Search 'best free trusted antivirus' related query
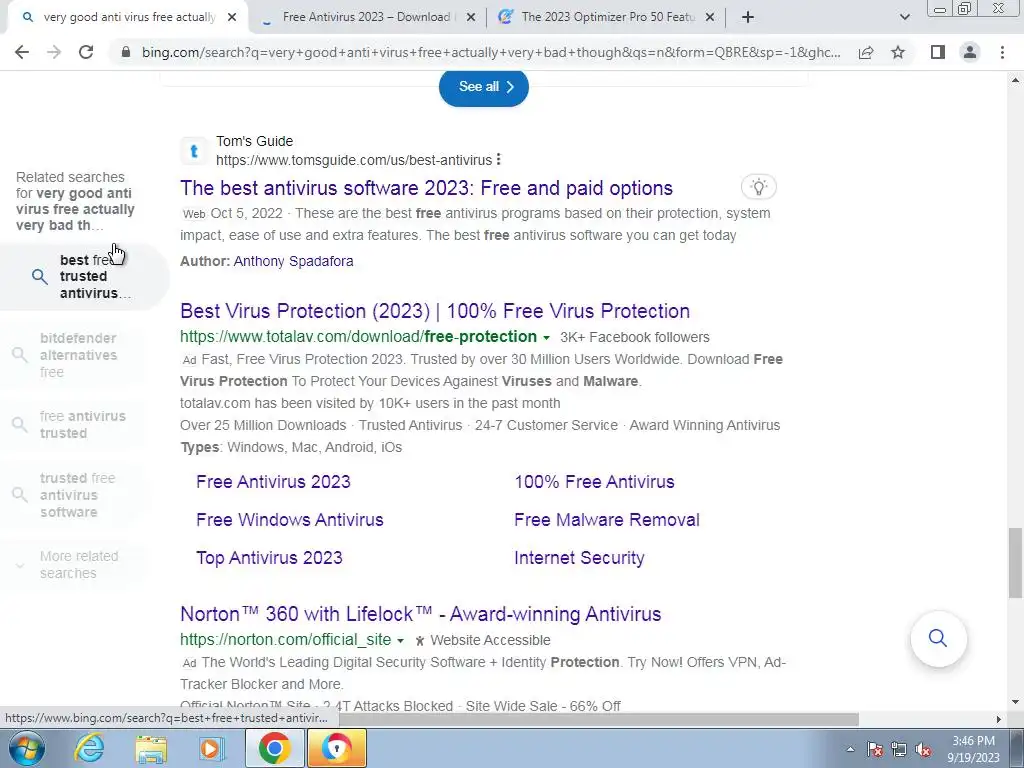Image resolution: width=1024 pixels, height=768 pixels. point(84,277)
